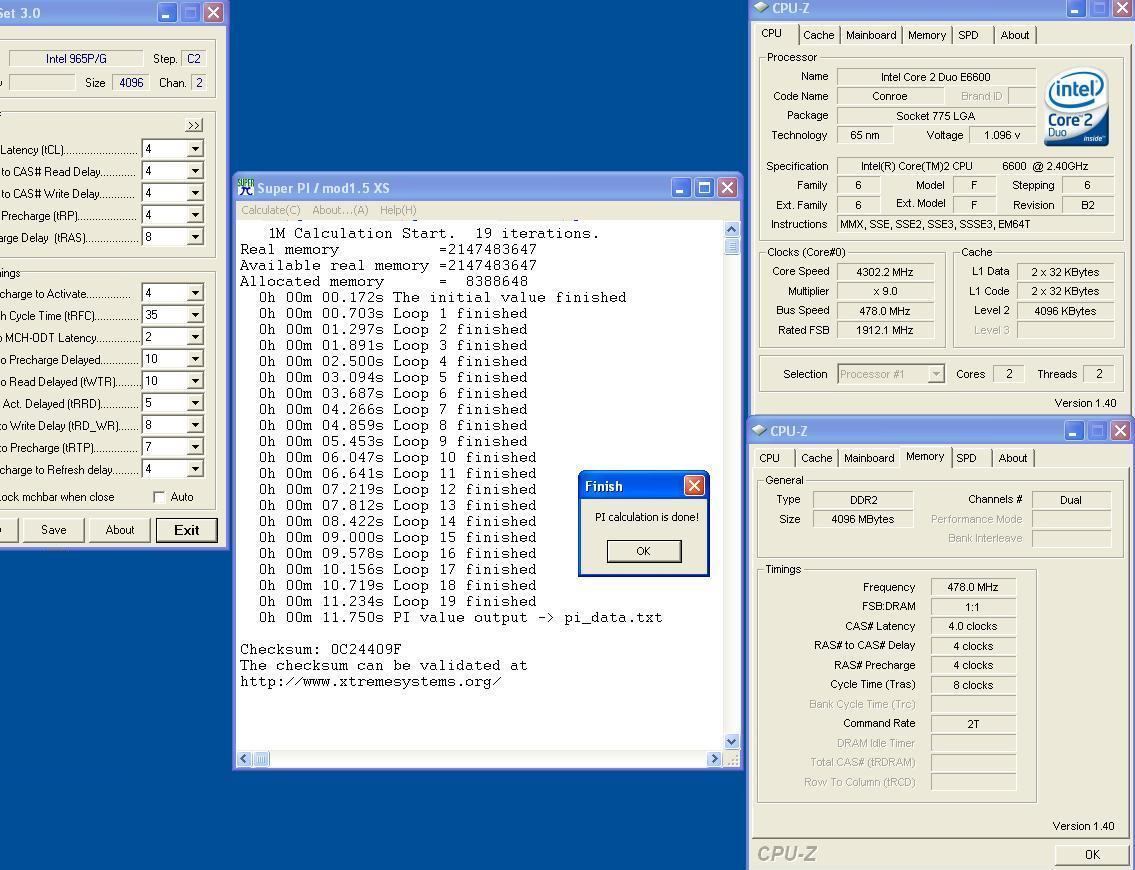Switch to Cache tab in upper CPU-Z

tap(819, 35)
